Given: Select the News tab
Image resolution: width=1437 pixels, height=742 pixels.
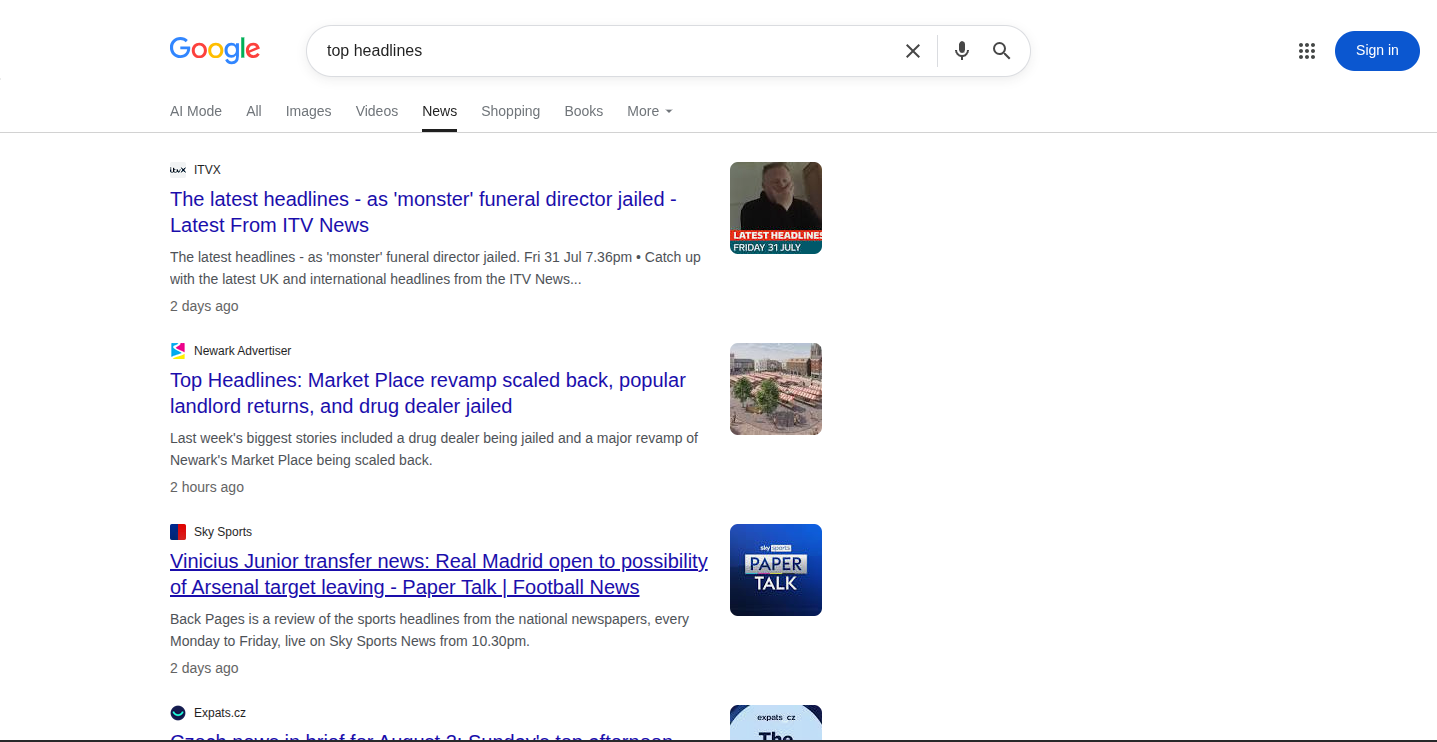Looking at the screenshot, I should (440, 111).
